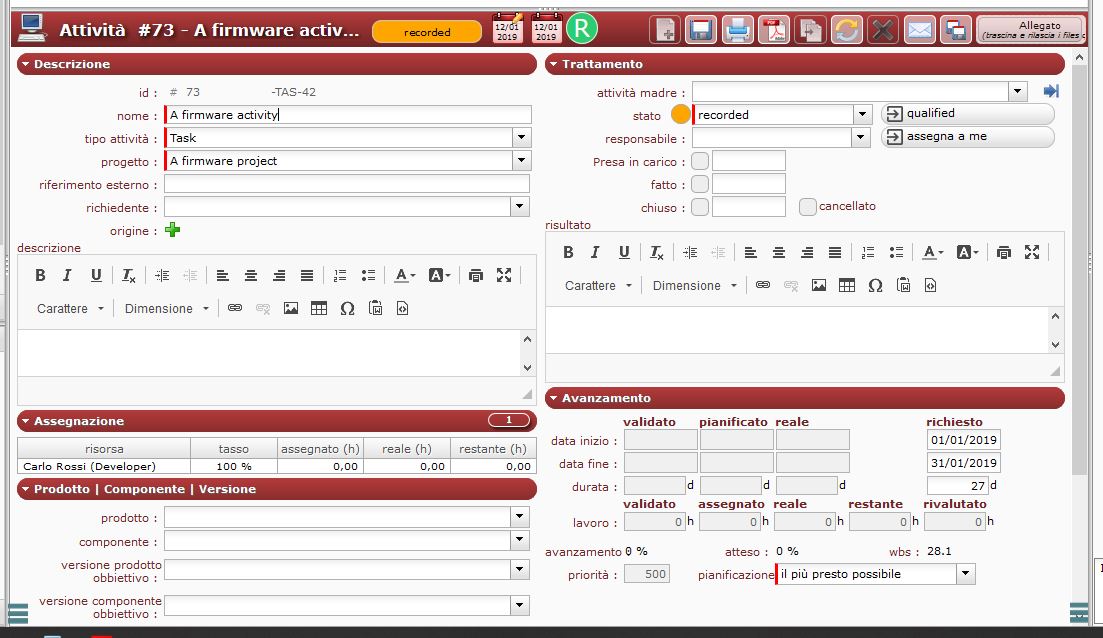Add an origin with the green plus icon
The image size is (1103, 638).
tap(173, 231)
